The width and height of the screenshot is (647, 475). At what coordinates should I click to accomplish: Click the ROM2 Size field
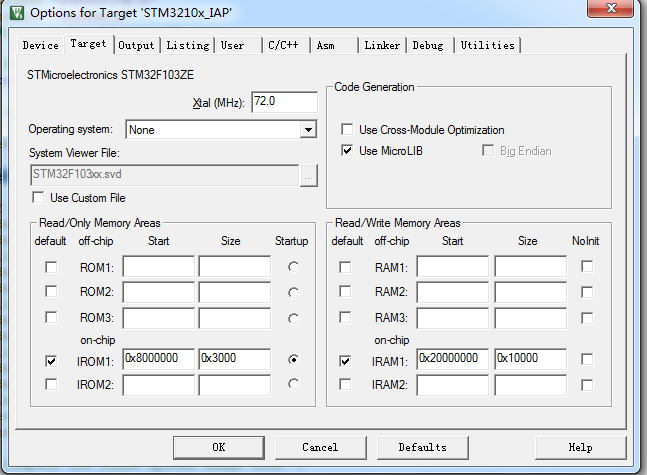point(235,292)
